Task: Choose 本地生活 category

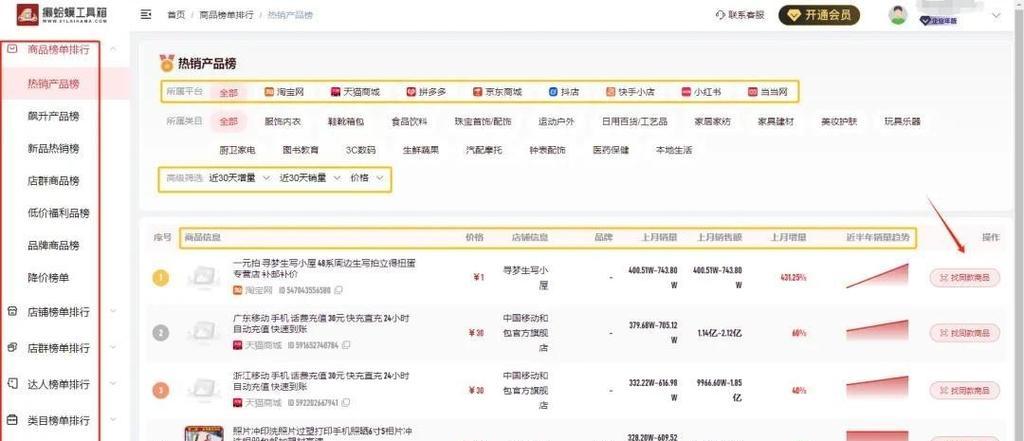Action: (x=674, y=150)
